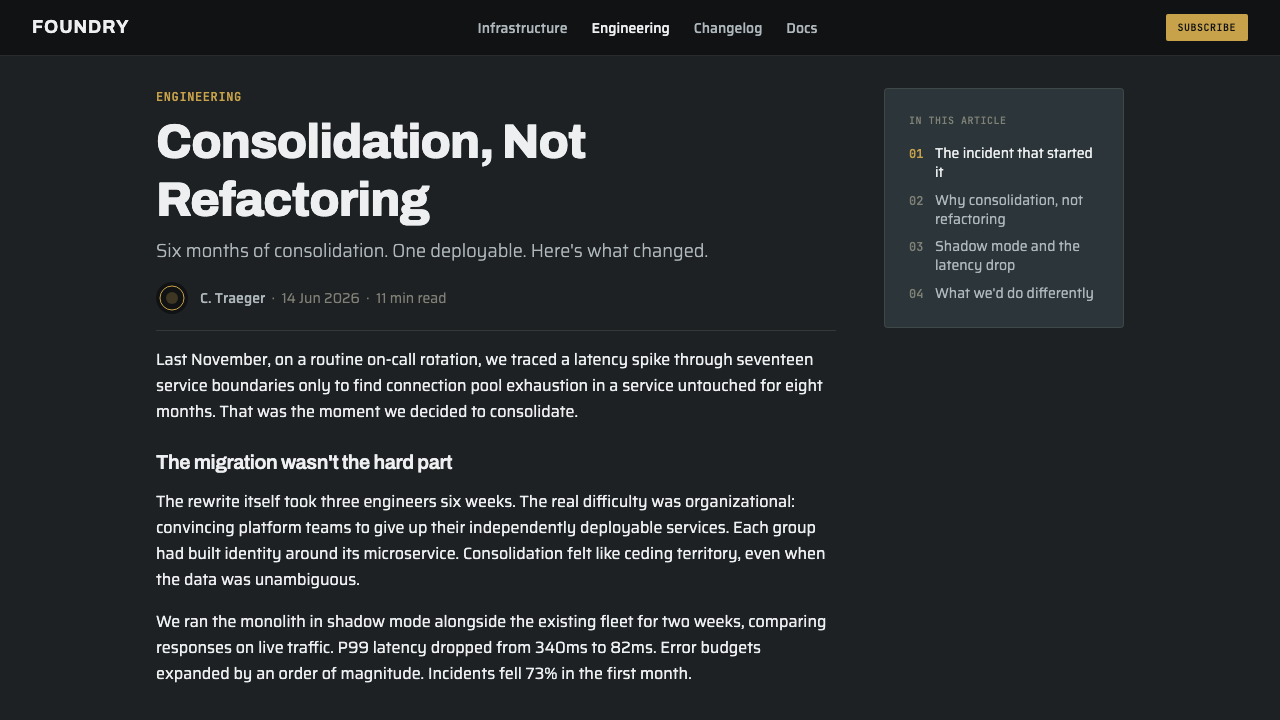Click the 04 table of contents number

click(x=916, y=294)
